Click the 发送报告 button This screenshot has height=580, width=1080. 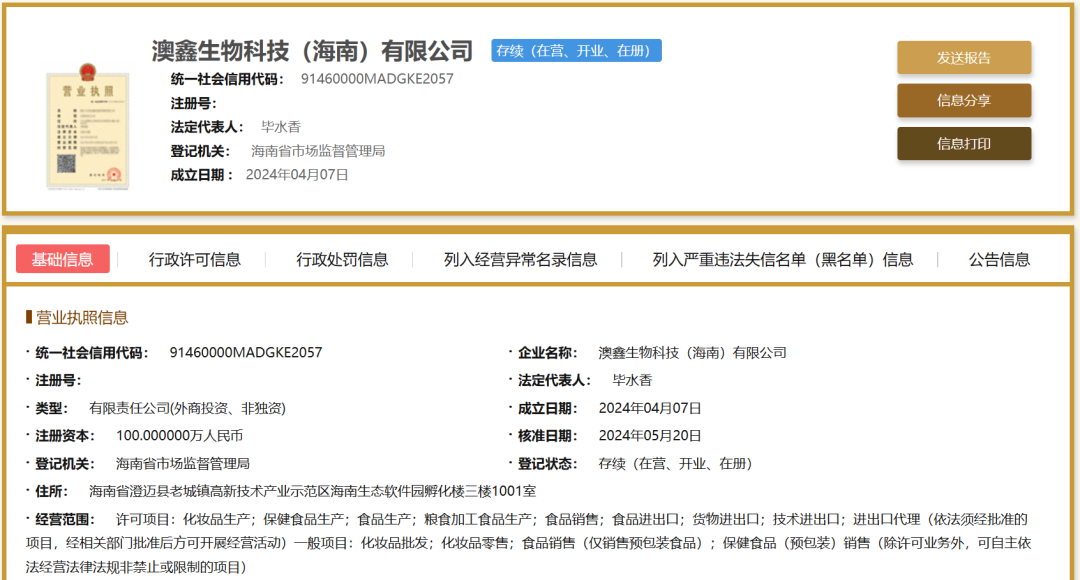[963, 58]
